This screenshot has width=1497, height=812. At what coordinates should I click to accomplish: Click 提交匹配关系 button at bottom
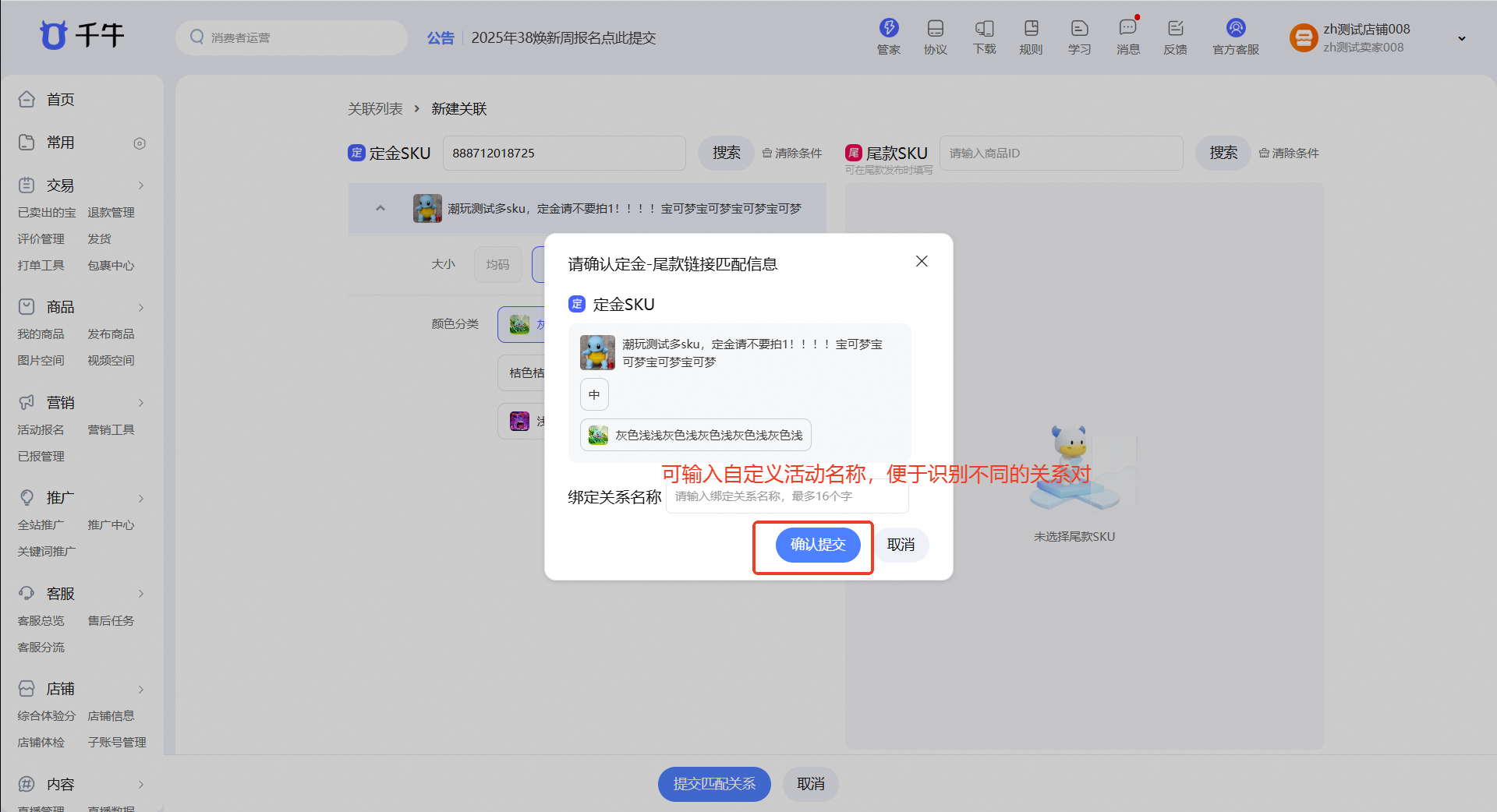(714, 784)
